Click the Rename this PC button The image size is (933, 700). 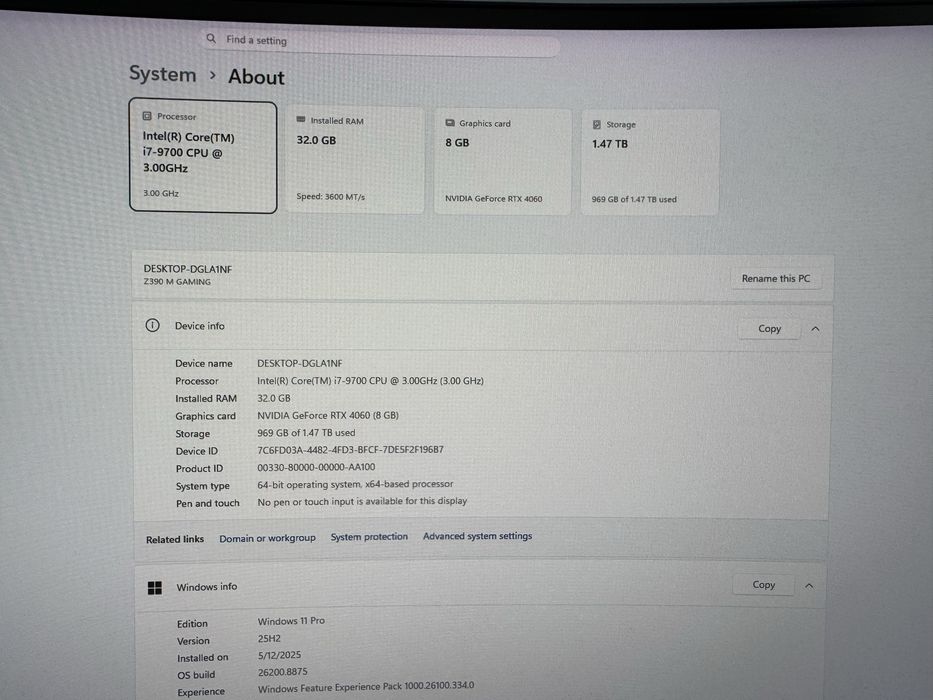[x=776, y=279]
